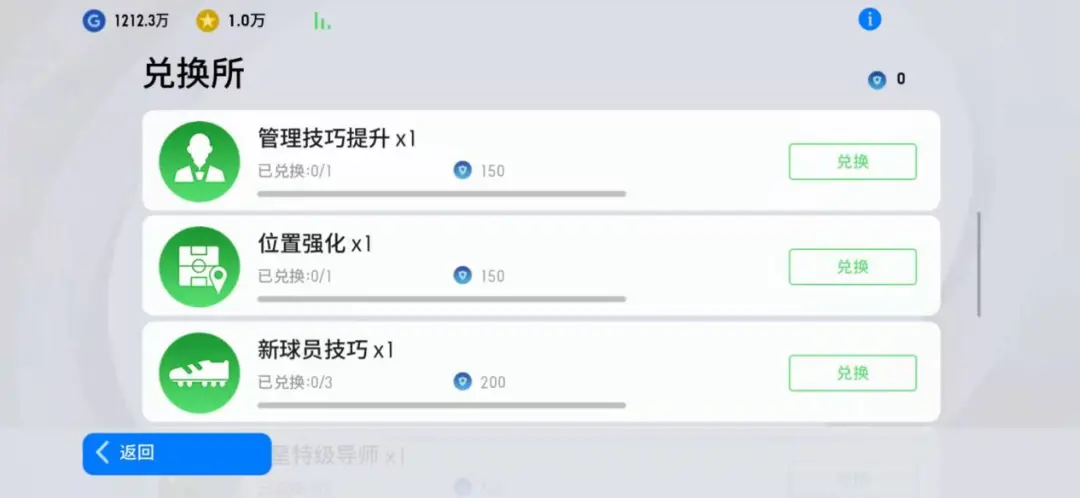
Task: Click the exchange list vertical scrollbar
Action: coord(978,265)
